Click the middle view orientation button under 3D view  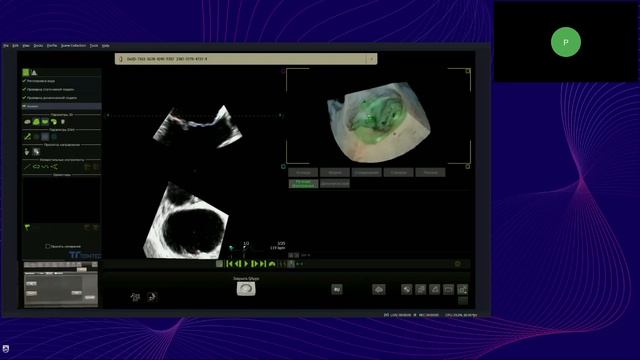click(367, 173)
